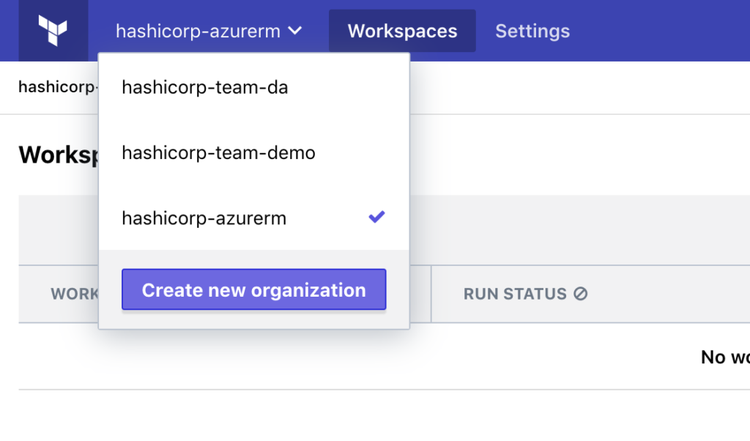Go to the Settings tab
750x441 pixels.
tap(532, 31)
